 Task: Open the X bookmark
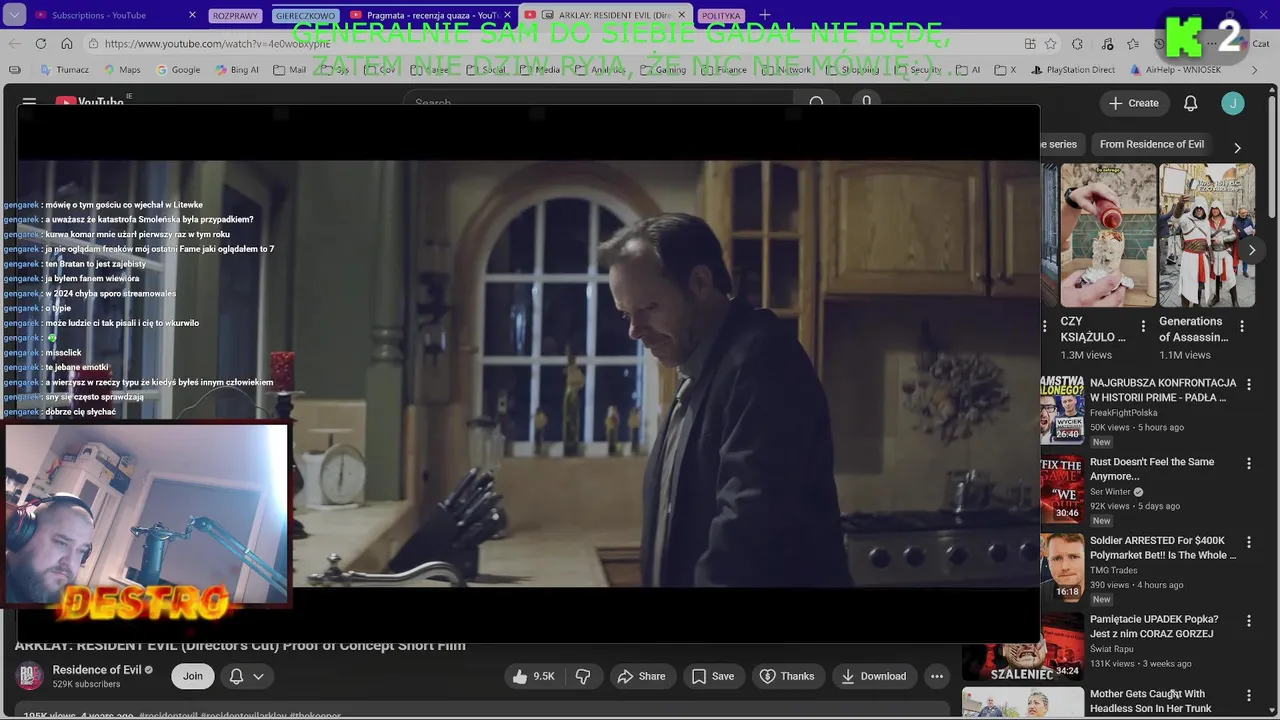(x=1005, y=70)
